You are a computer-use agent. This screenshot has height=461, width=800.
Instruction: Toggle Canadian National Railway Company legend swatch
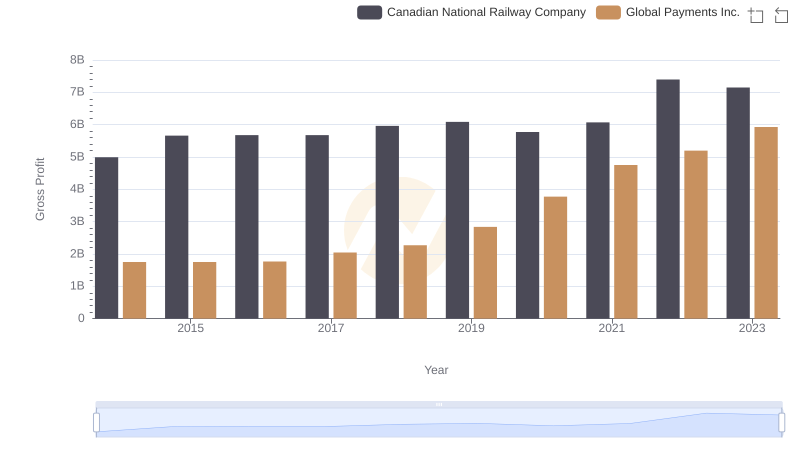(369, 12)
